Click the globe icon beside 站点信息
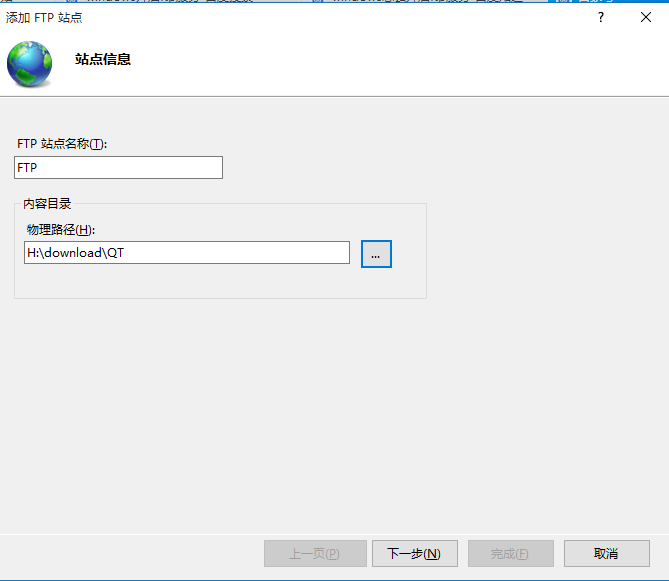The image size is (669, 581). [29, 64]
